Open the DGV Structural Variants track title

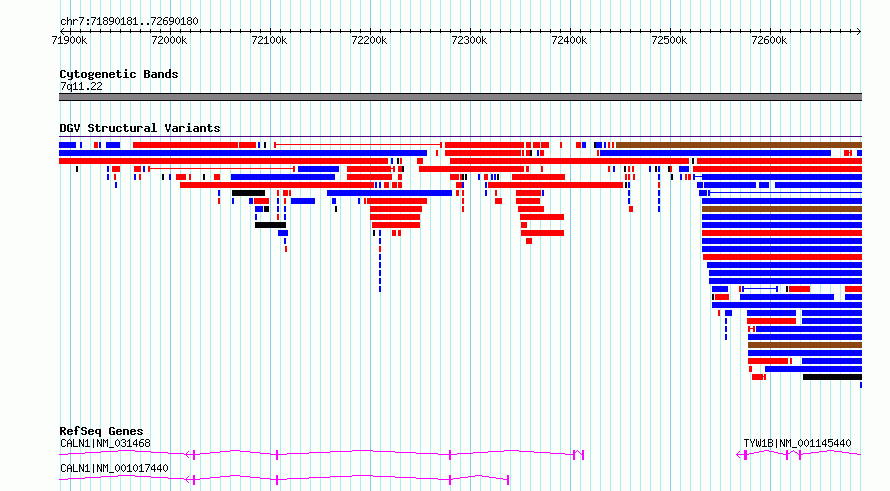pos(140,128)
